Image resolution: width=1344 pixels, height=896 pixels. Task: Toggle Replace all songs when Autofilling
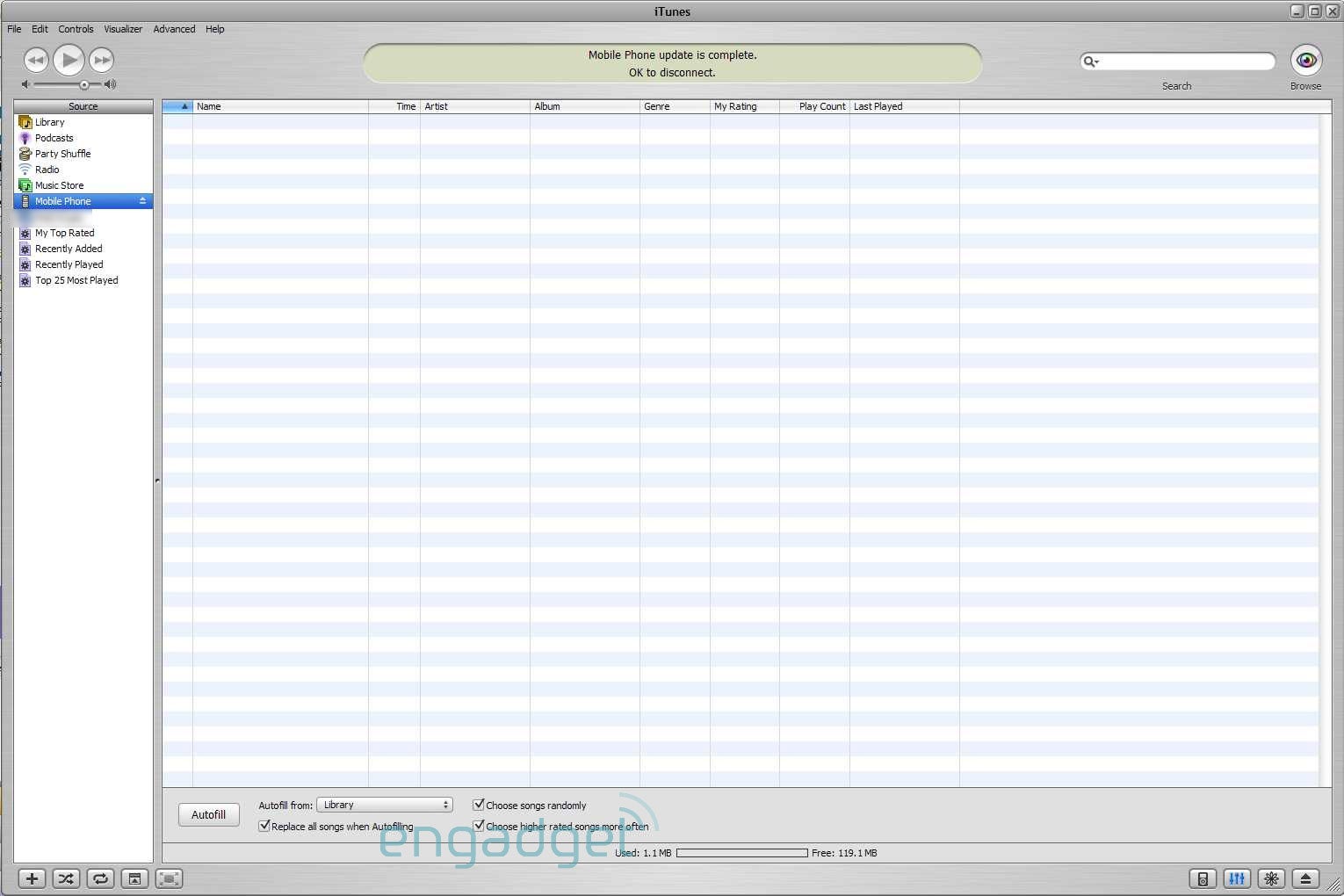[264, 826]
